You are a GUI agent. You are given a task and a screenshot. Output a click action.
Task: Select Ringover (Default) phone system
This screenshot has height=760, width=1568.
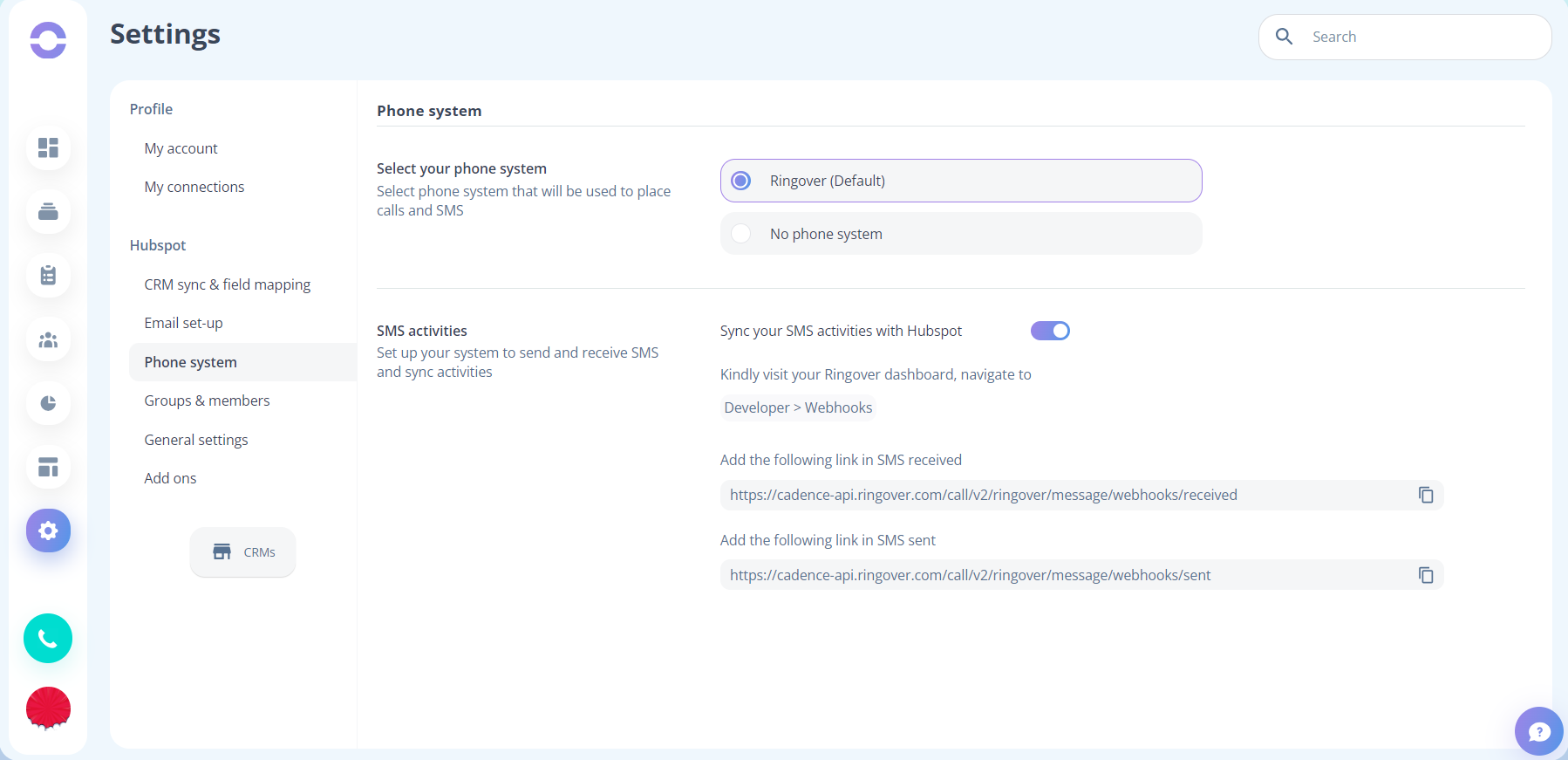(x=961, y=181)
